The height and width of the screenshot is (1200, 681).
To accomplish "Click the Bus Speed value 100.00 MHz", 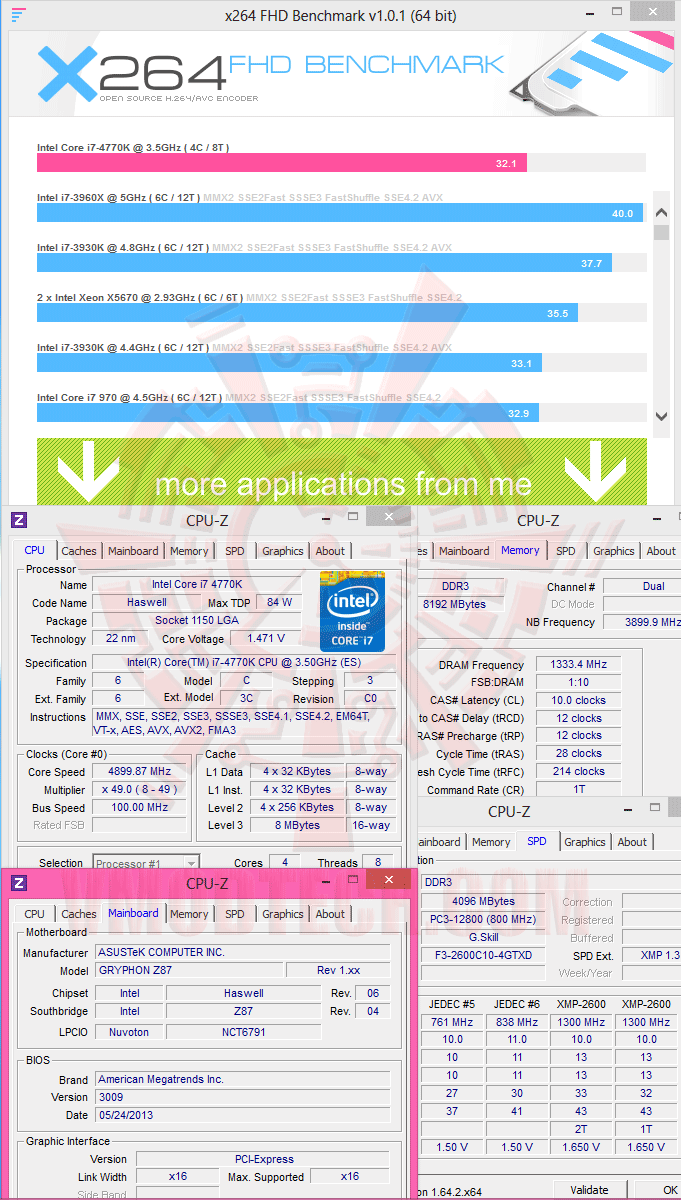I will point(140,807).
